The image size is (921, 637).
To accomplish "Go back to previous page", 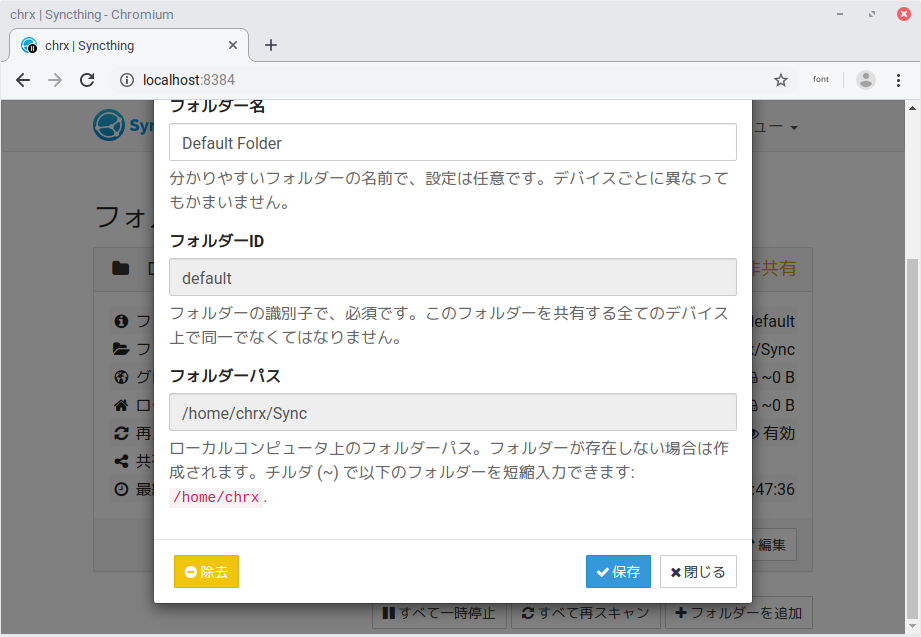I will [23, 80].
